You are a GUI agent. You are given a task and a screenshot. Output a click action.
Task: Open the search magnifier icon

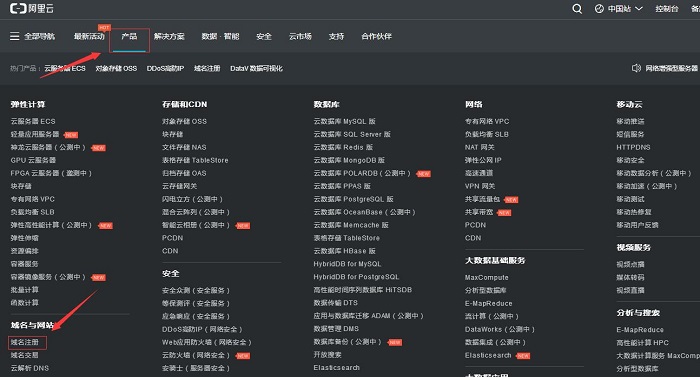pos(577,9)
